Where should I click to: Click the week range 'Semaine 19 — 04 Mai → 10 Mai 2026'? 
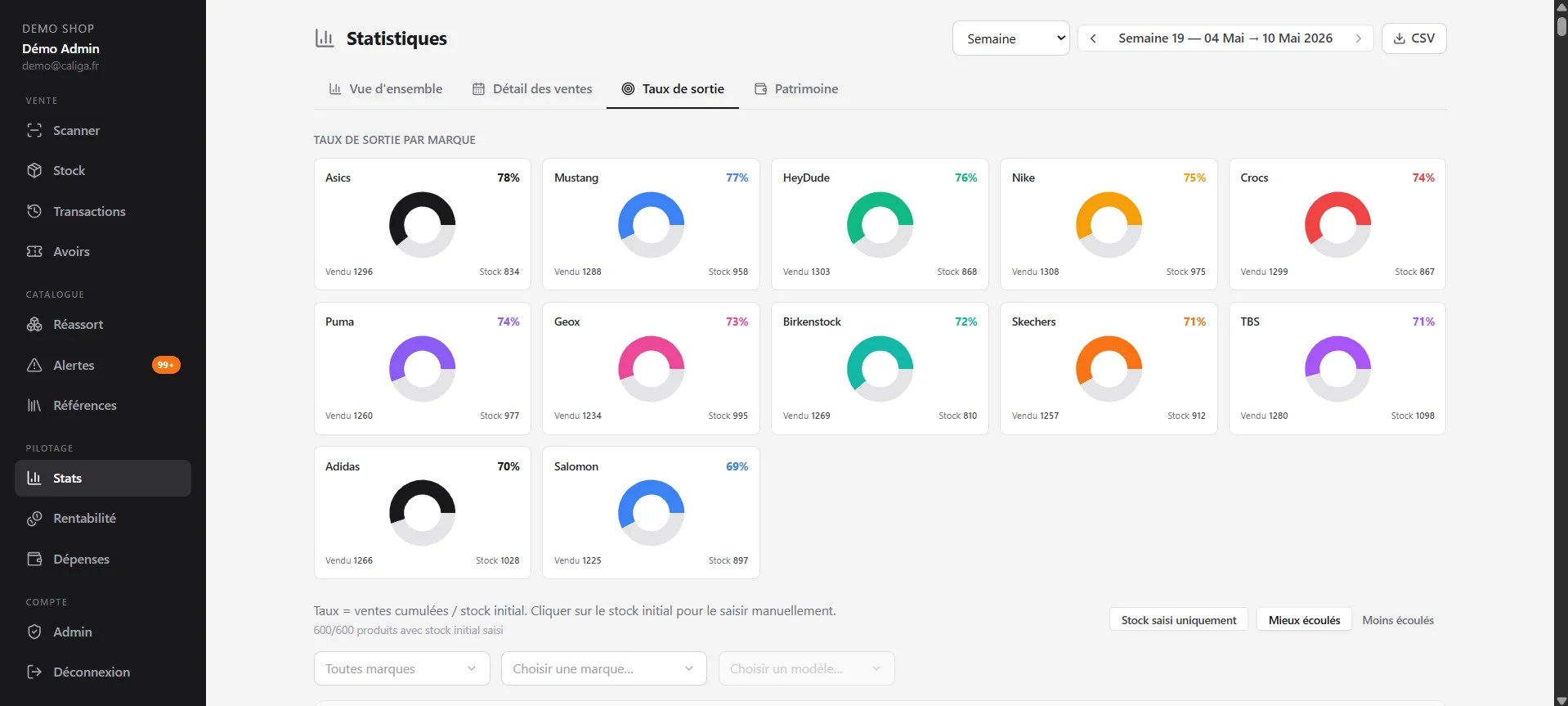click(1225, 38)
